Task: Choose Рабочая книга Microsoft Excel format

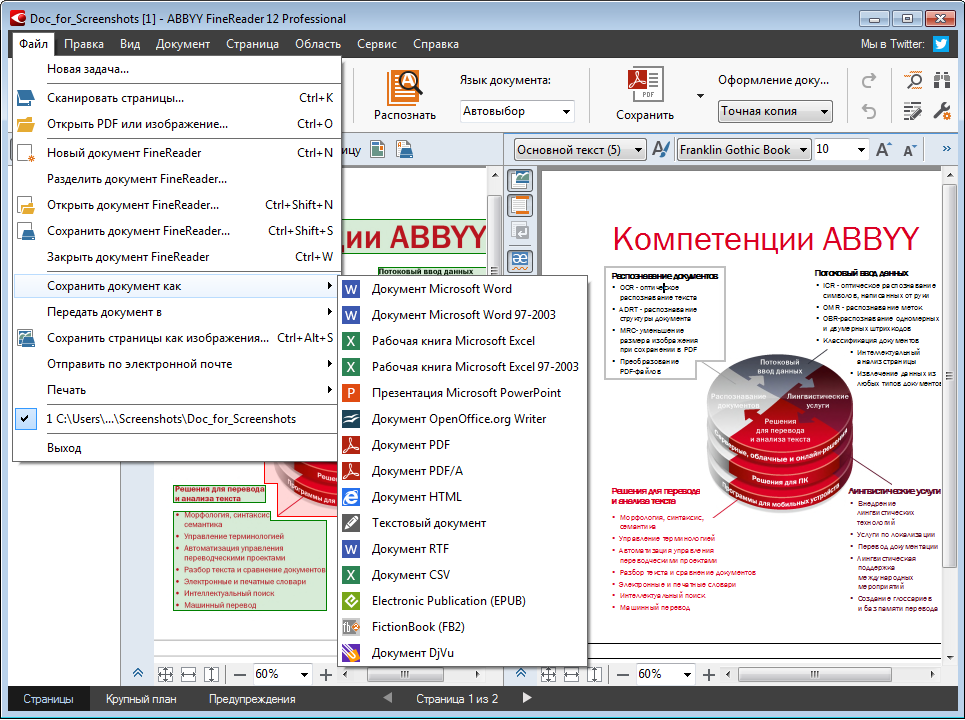Action: (462, 341)
